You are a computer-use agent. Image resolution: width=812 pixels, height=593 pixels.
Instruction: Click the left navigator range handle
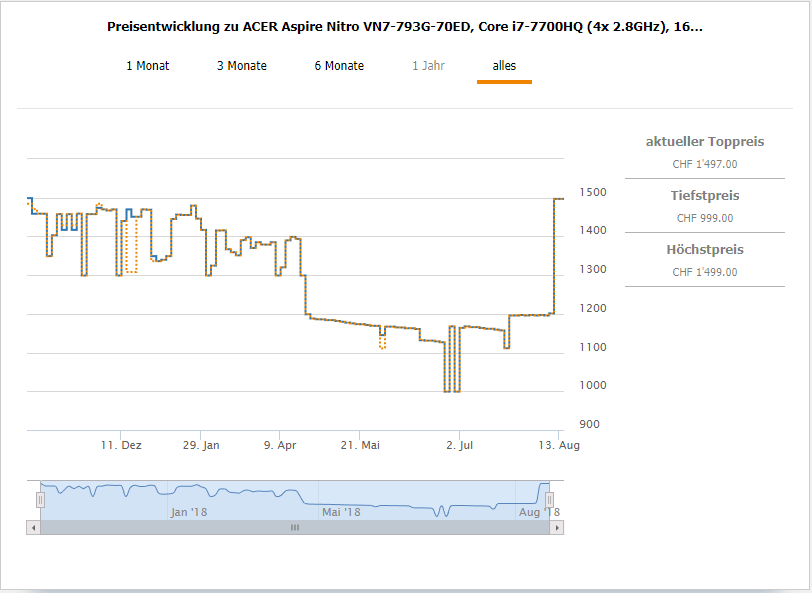pos(41,499)
